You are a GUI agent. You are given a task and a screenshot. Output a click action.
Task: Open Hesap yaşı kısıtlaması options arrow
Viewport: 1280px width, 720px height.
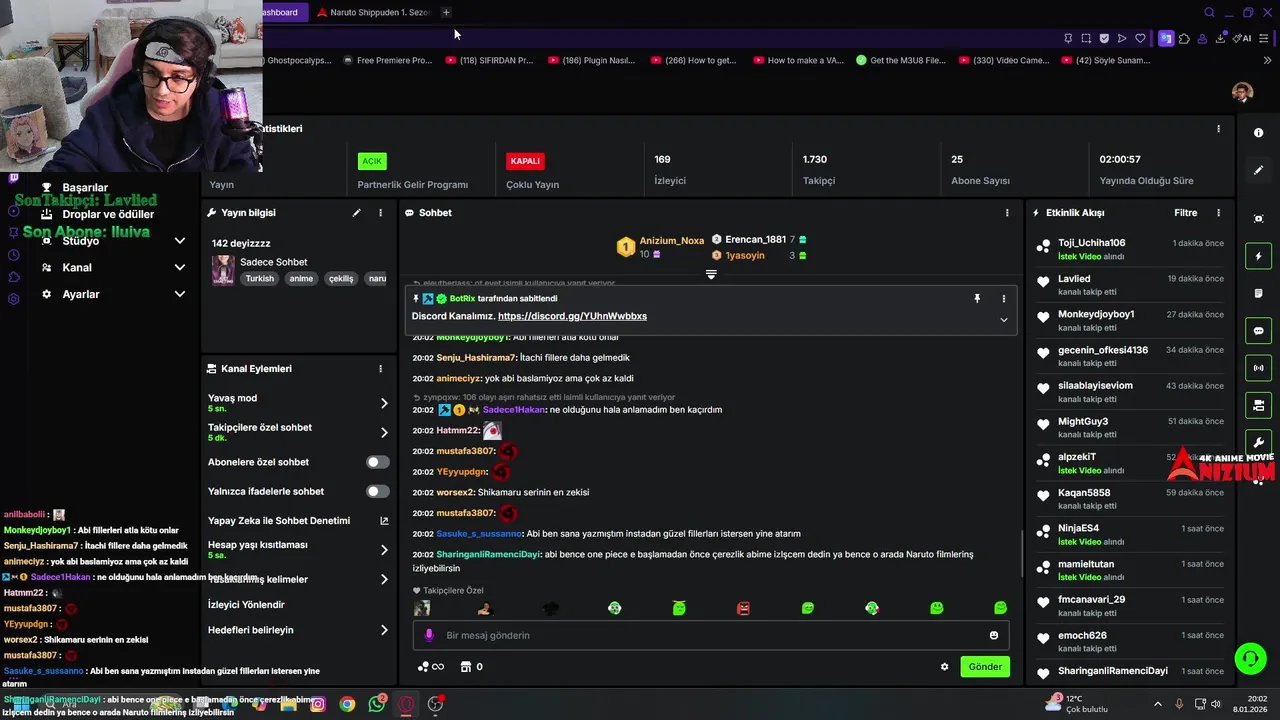click(x=384, y=550)
